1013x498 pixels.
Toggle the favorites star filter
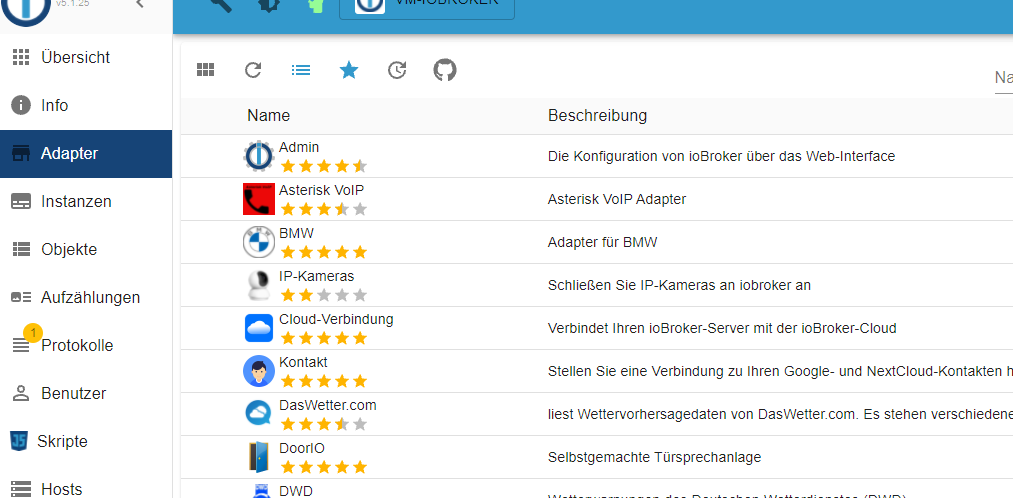point(349,70)
